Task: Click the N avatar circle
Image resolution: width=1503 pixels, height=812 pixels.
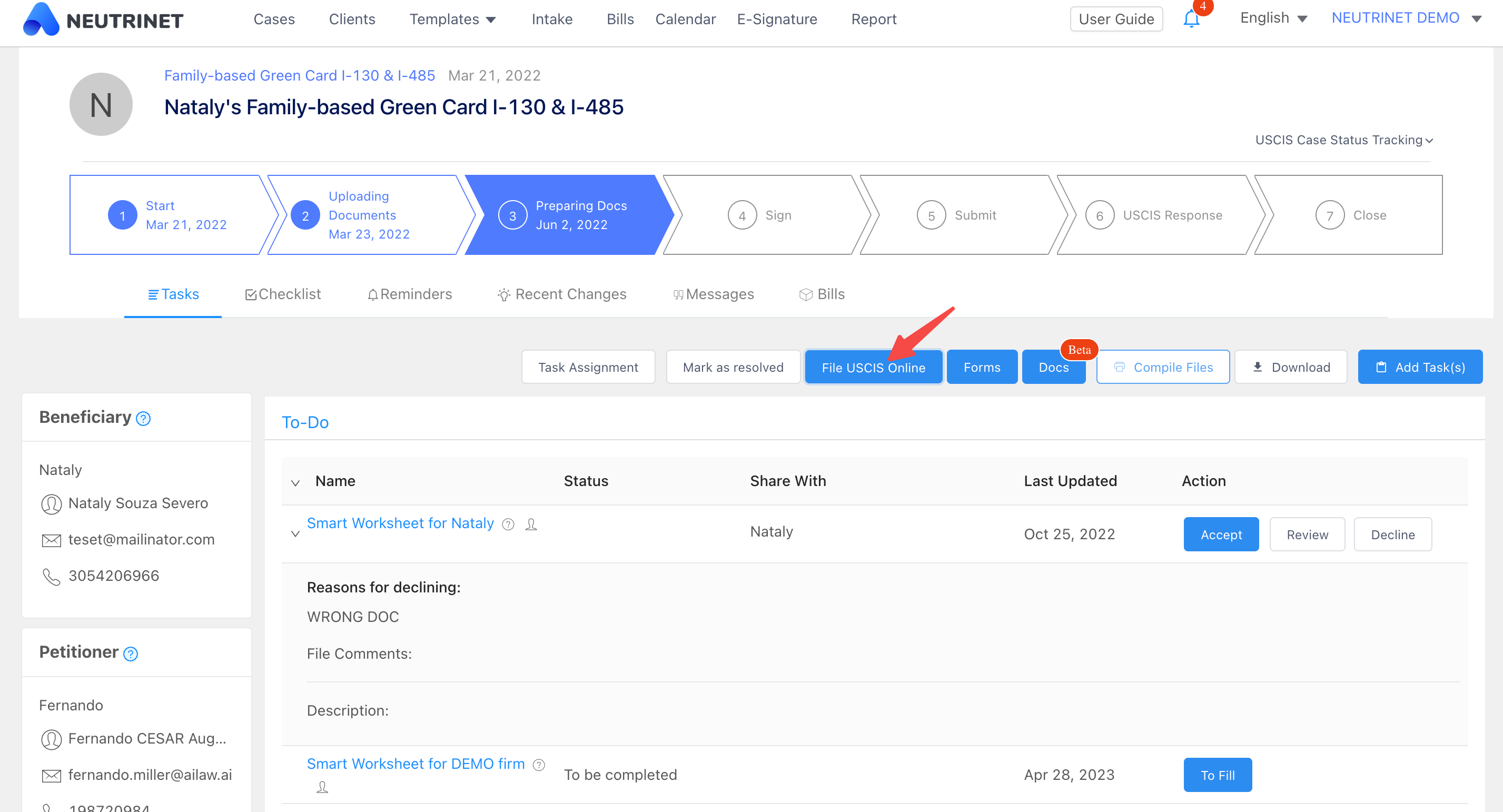Action: (x=101, y=105)
